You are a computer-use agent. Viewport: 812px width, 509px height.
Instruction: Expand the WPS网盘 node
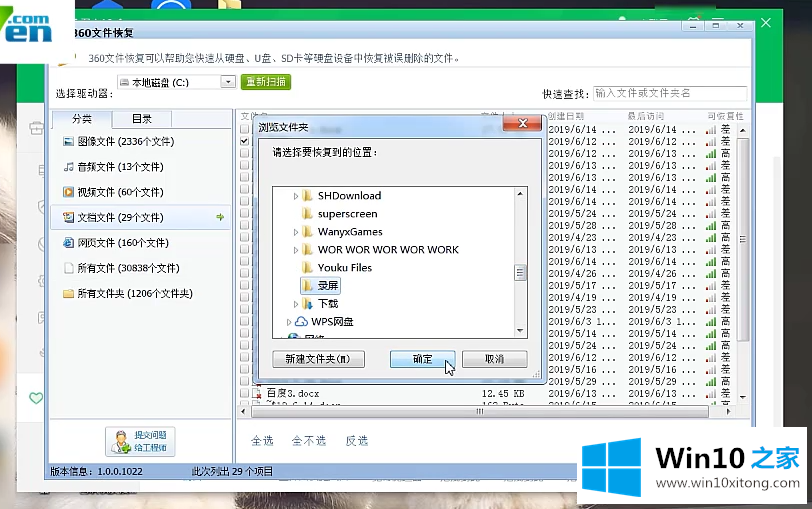tap(289, 322)
